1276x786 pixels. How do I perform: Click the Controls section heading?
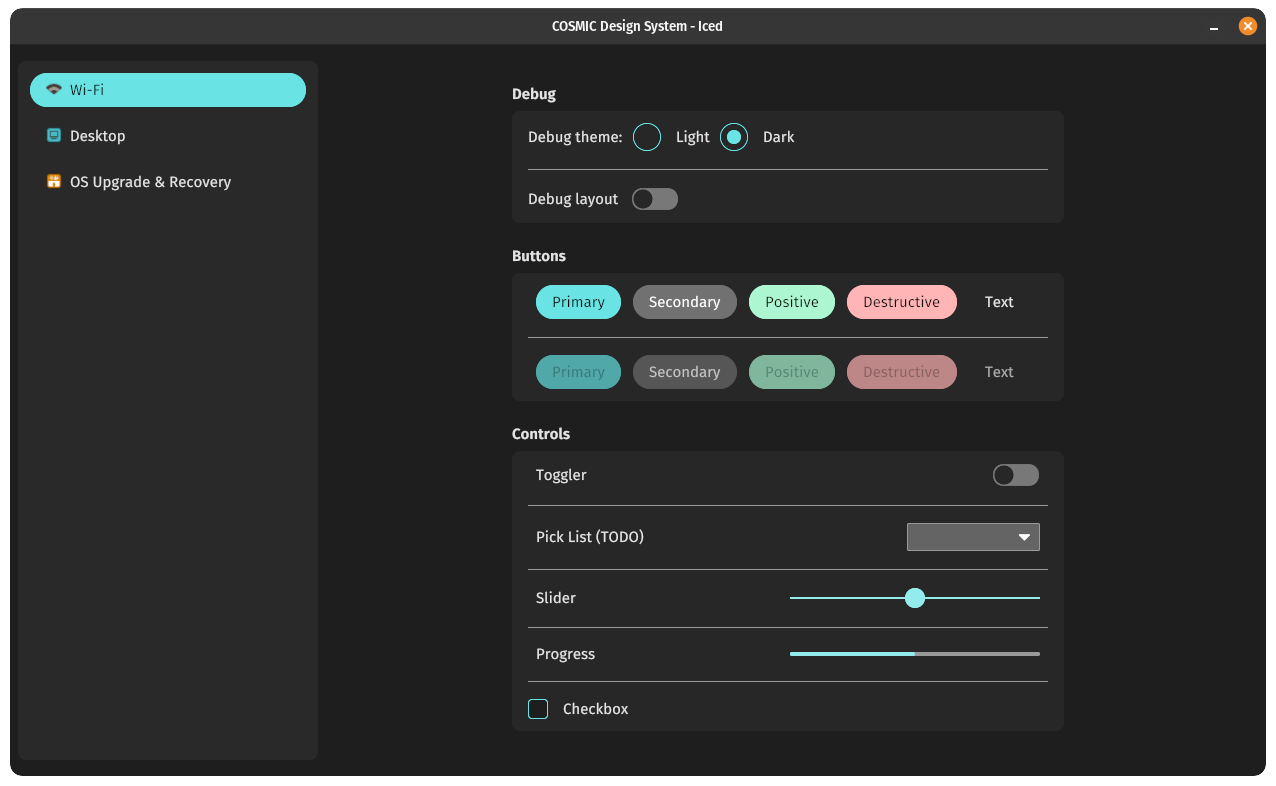[x=541, y=434]
